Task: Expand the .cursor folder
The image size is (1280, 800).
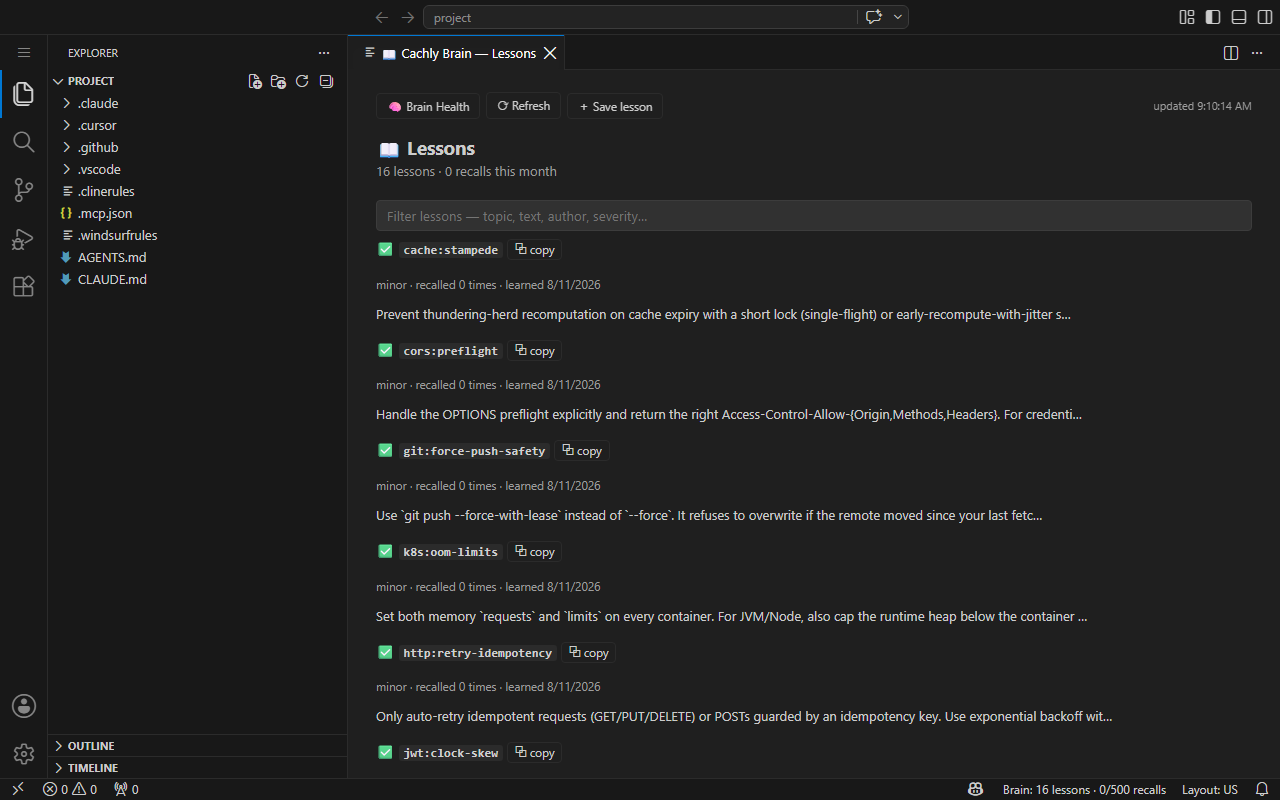Action: tap(197, 125)
